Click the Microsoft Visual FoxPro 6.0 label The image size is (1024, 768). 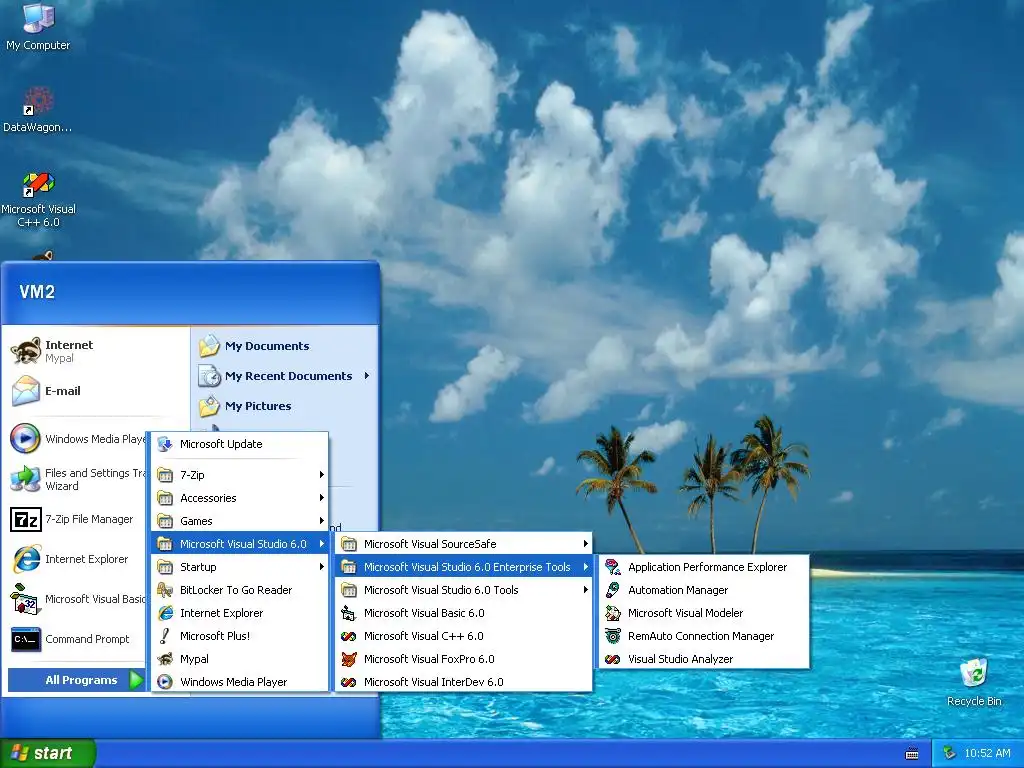pyautogui.click(x=429, y=660)
